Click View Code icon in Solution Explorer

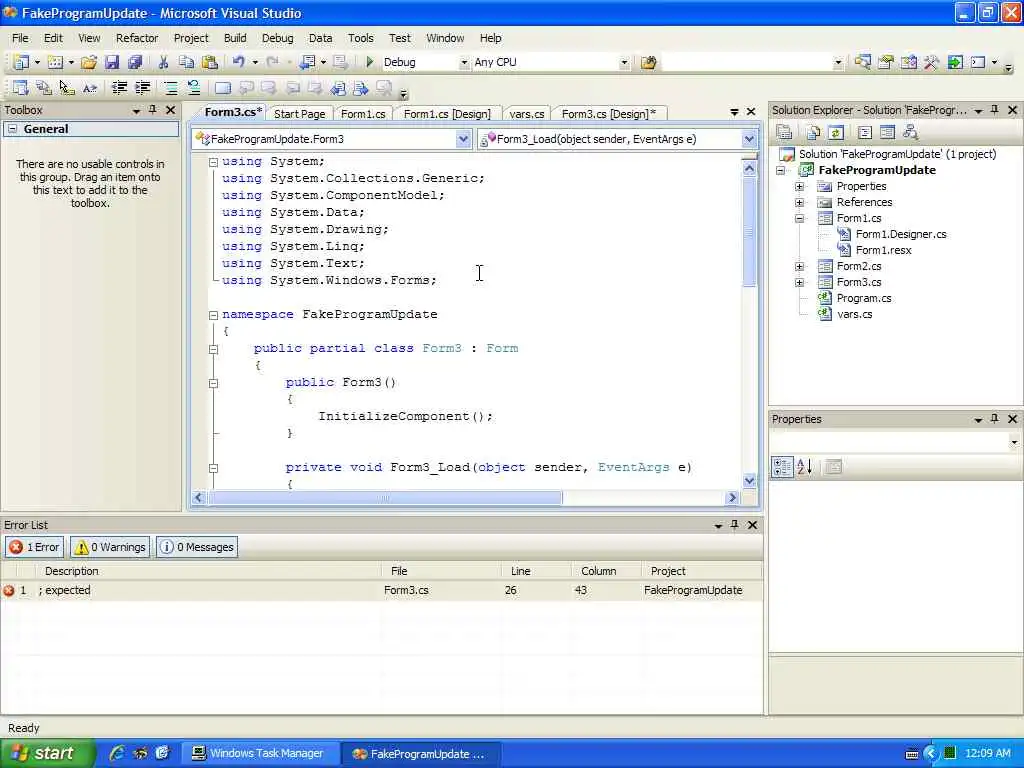[x=865, y=133]
